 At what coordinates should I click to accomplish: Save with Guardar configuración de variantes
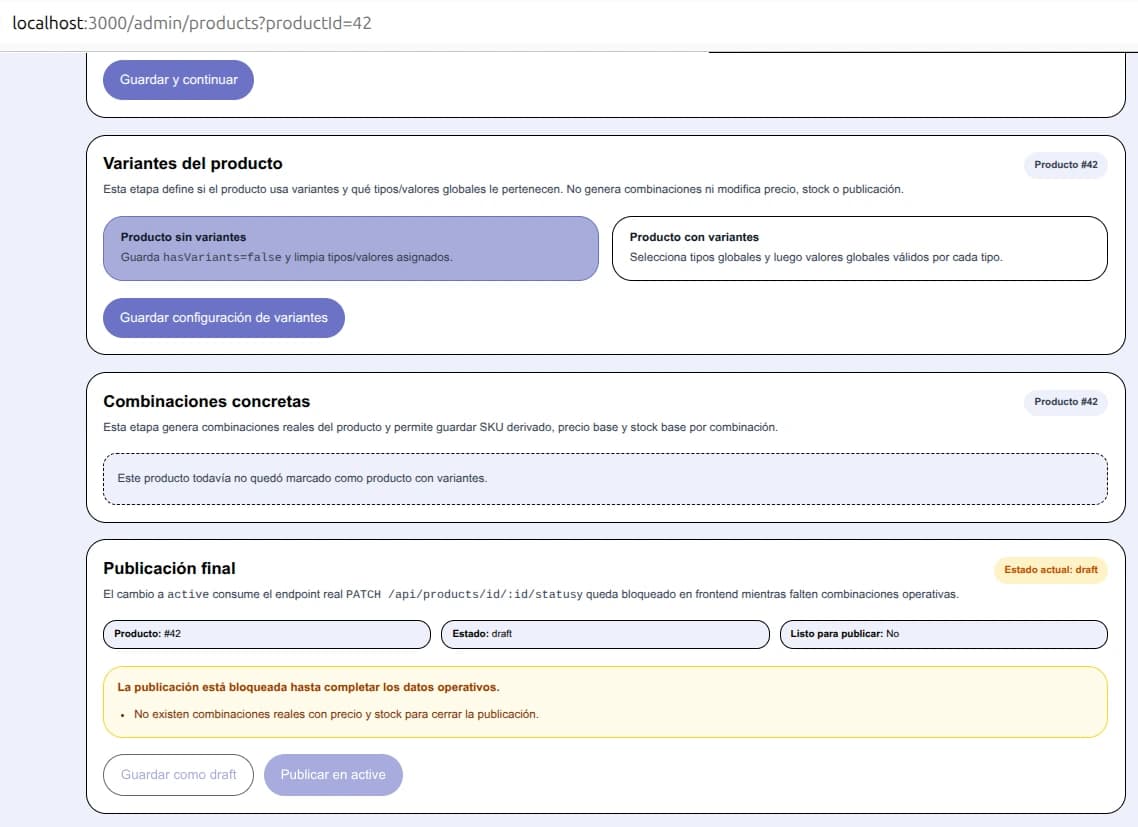click(x=223, y=318)
